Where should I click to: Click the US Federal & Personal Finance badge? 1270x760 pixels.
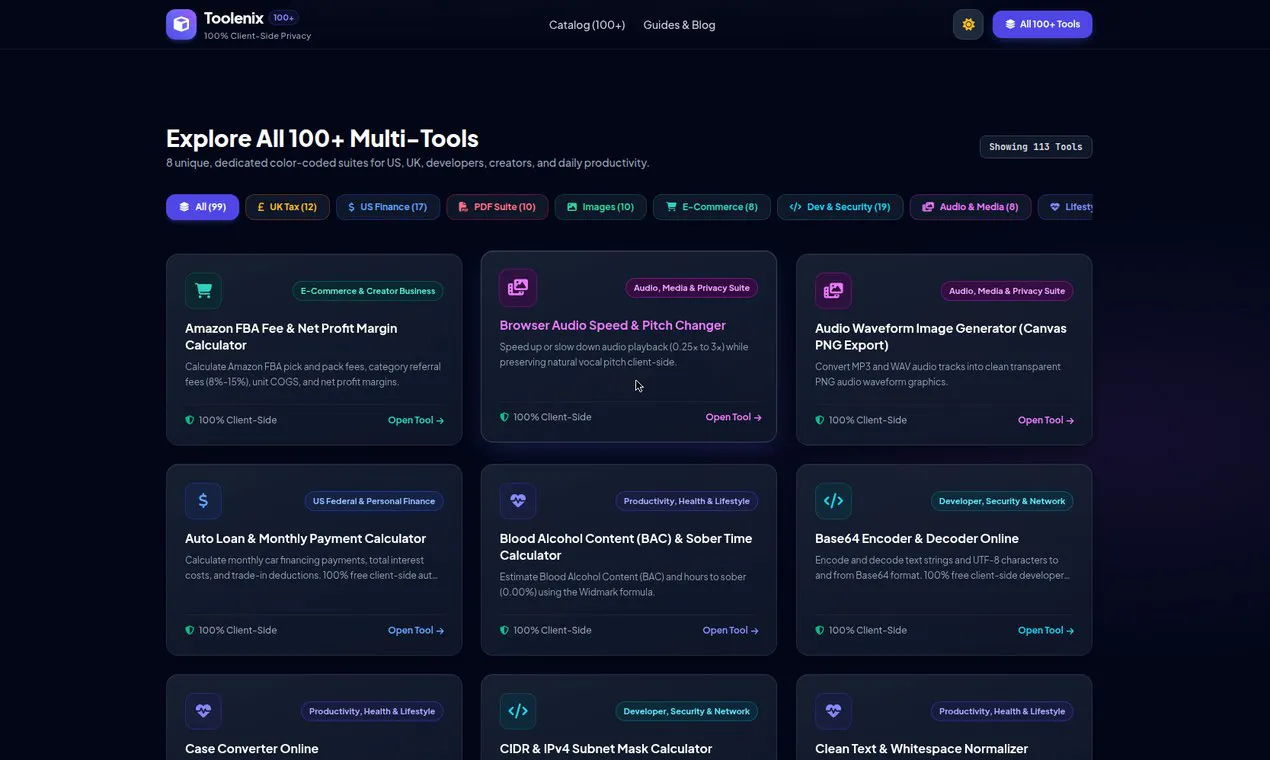pyautogui.click(x=374, y=501)
